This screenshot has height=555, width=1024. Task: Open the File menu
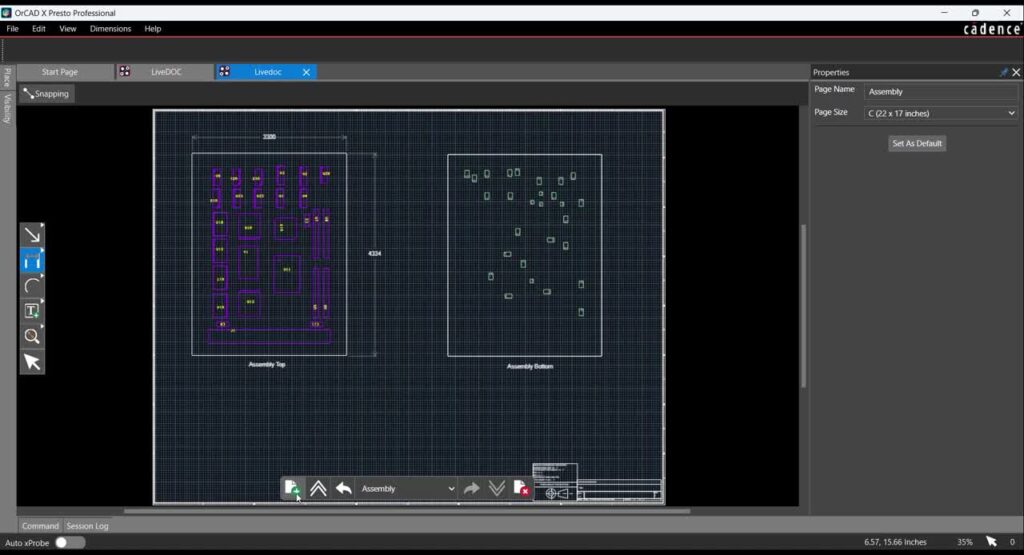tap(12, 29)
